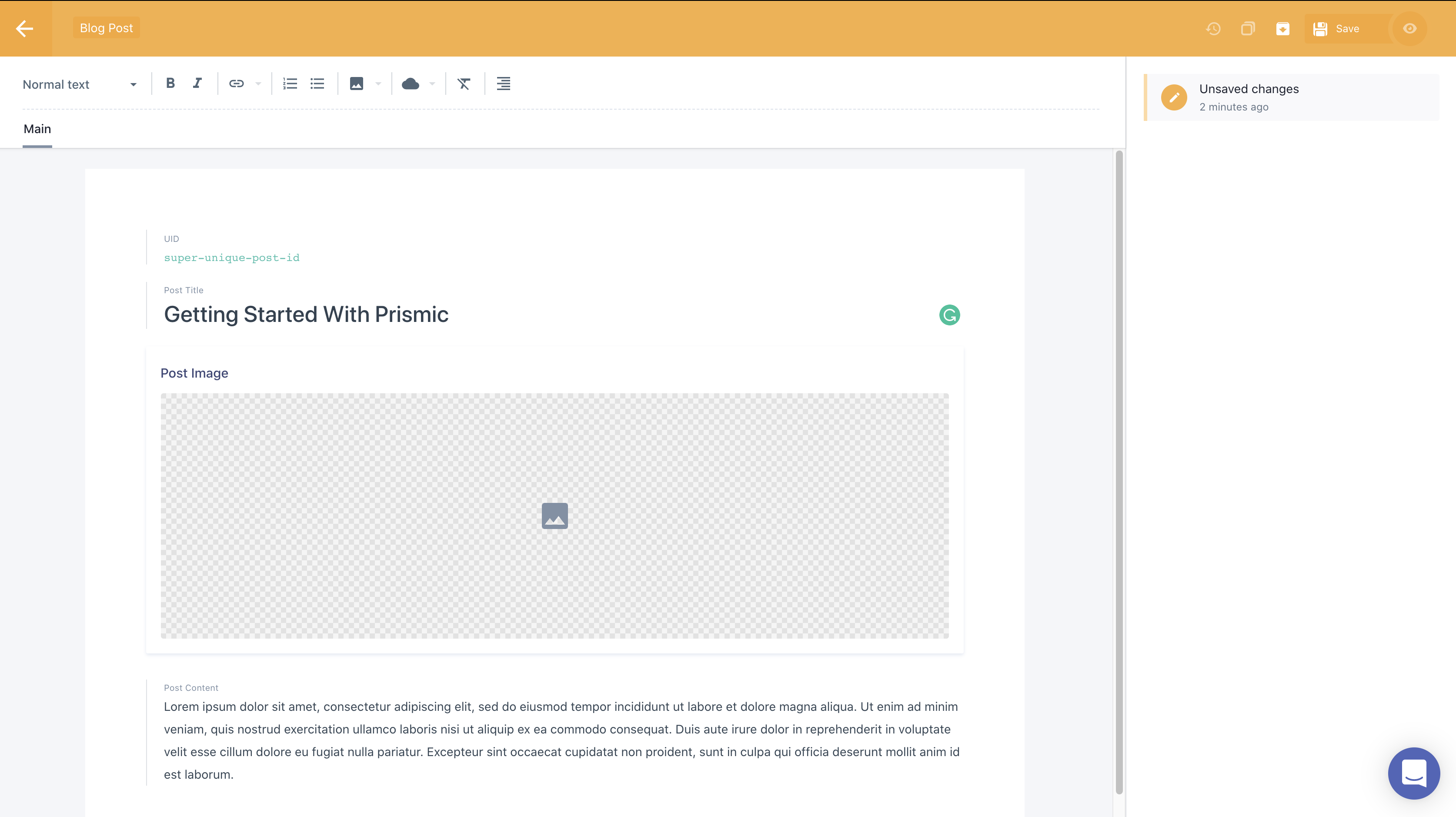This screenshot has width=1456, height=817.
Task: Toggle preview with the eye icon
Action: click(x=1409, y=29)
